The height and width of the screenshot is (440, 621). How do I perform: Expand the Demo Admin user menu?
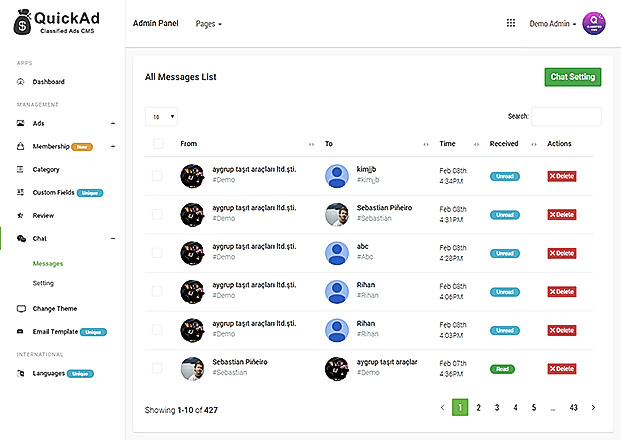click(552, 24)
